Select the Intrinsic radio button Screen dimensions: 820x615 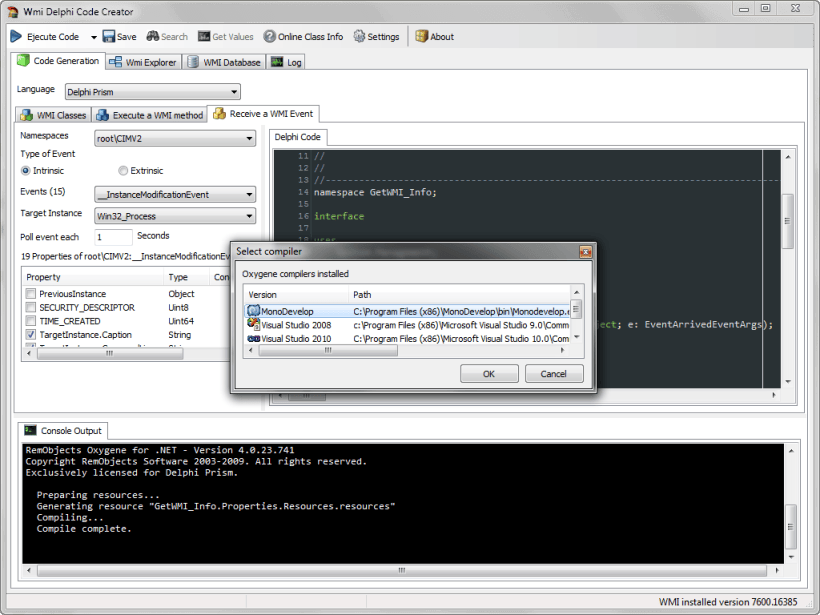coord(25,170)
